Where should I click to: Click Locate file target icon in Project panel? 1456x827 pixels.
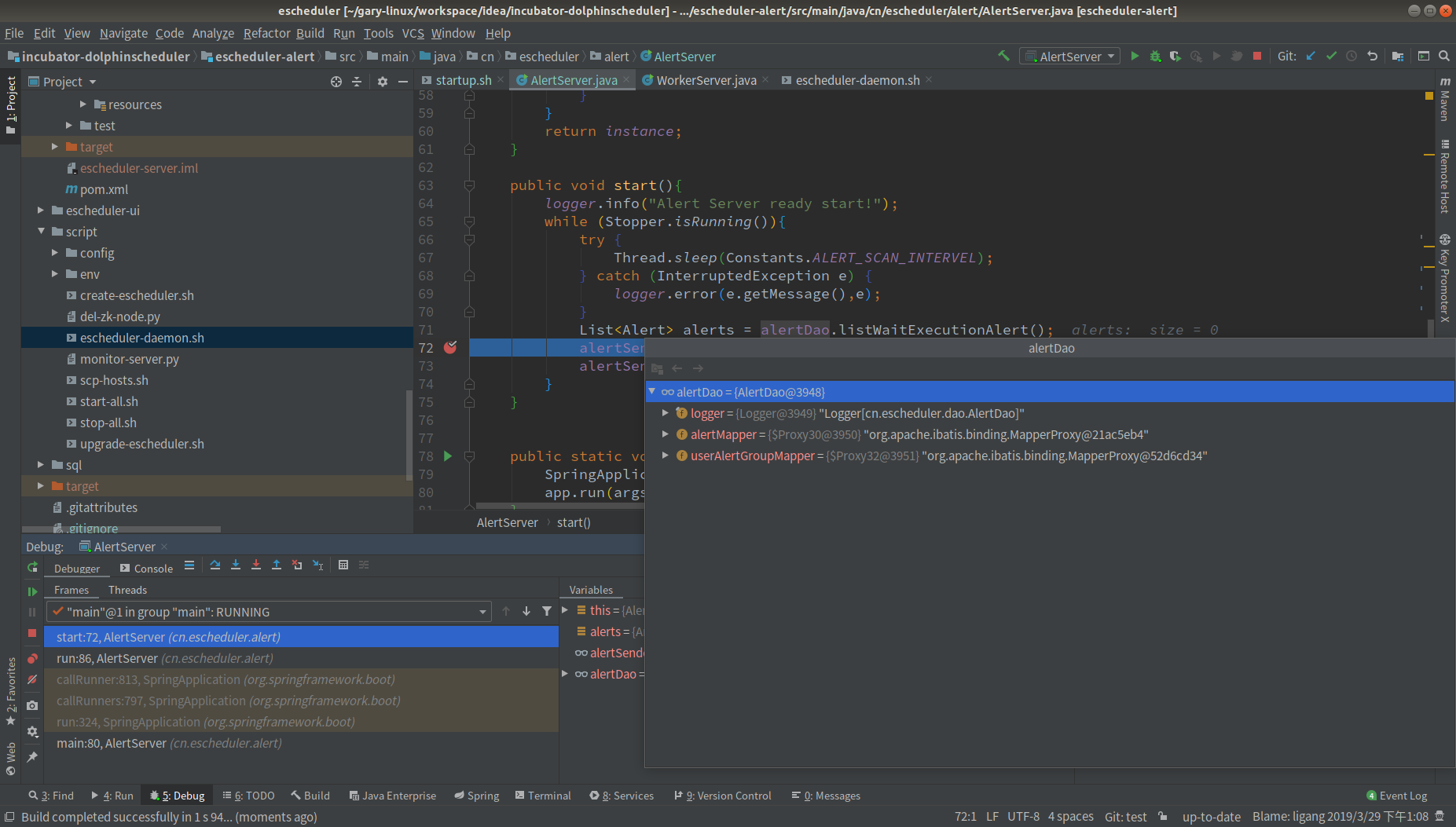[x=336, y=82]
